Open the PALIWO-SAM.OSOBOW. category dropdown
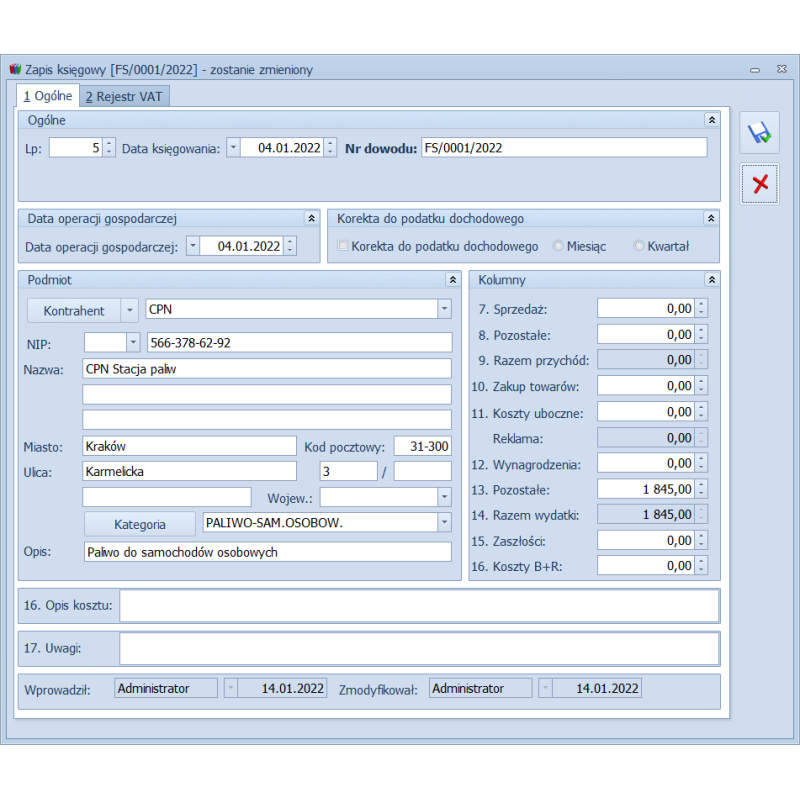800x800 pixels. (x=444, y=523)
